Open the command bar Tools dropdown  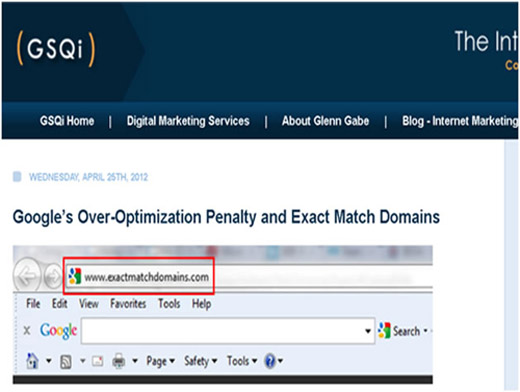point(242,361)
